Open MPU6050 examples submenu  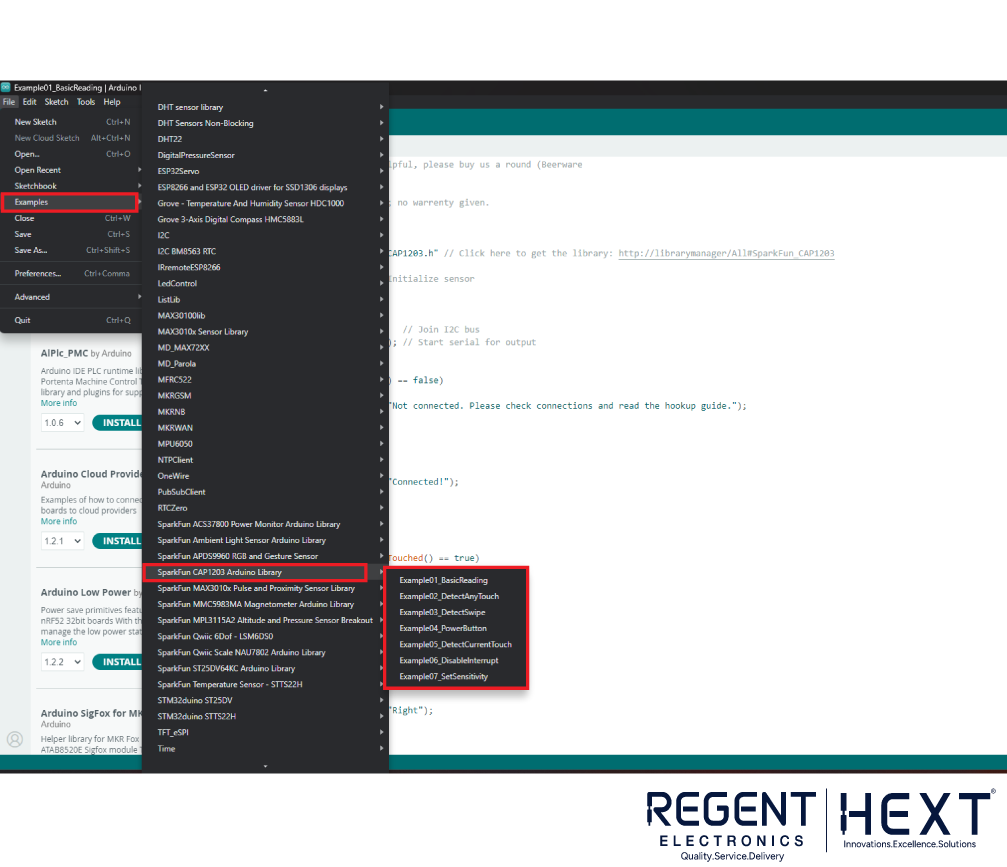pos(265,444)
